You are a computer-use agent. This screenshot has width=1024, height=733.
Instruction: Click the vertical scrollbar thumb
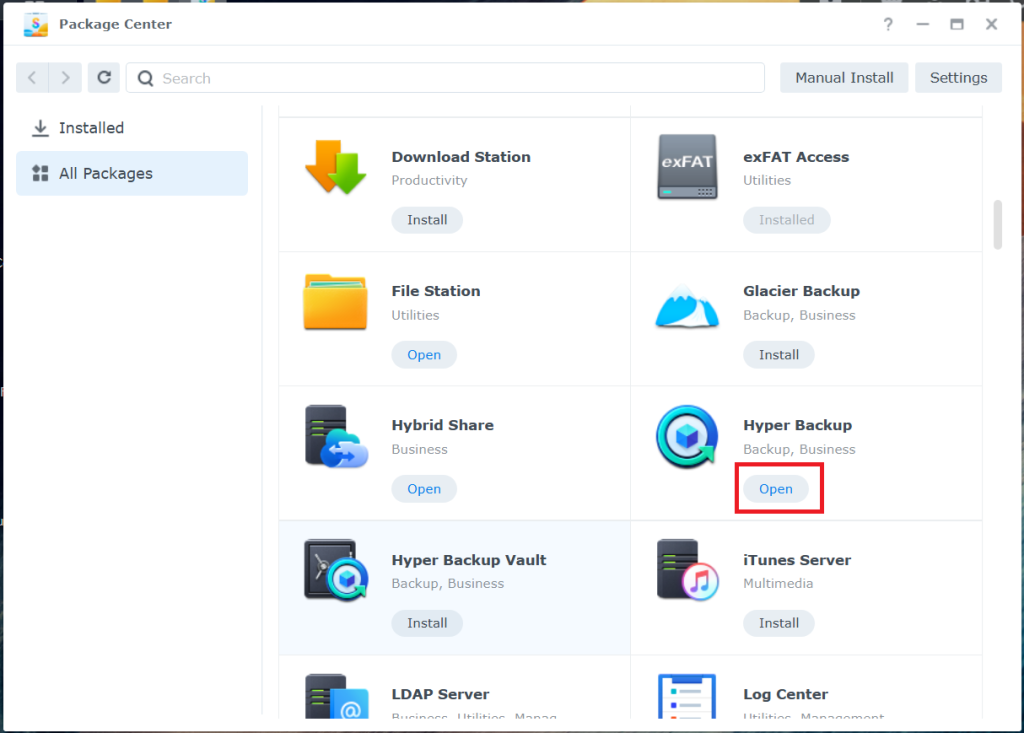click(997, 225)
